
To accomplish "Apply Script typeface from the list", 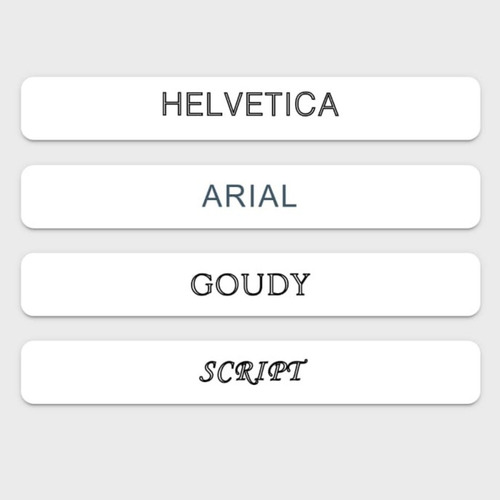I will coord(250,372).
